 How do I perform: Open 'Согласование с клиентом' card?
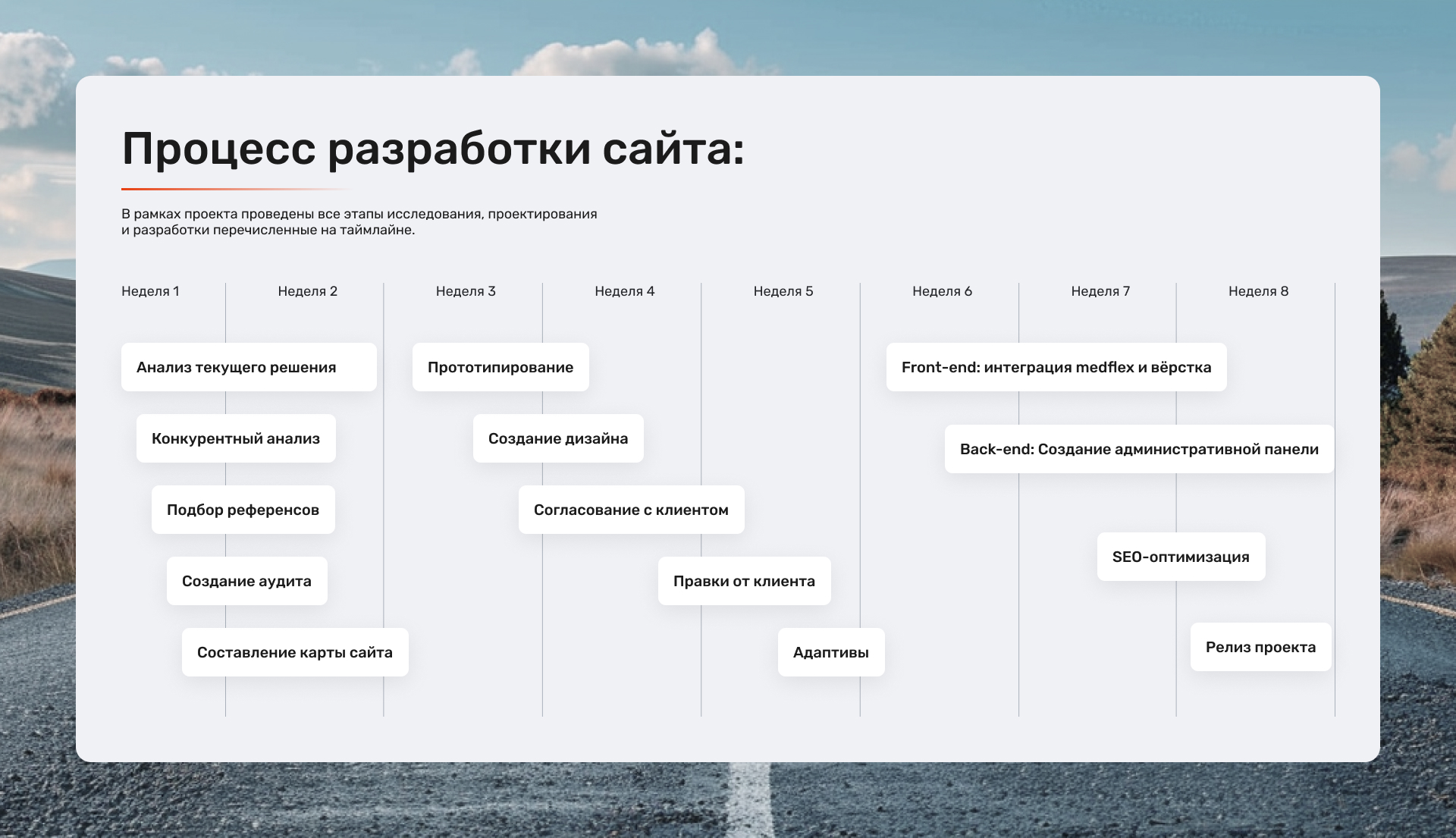pyautogui.click(x=631, y=510)
